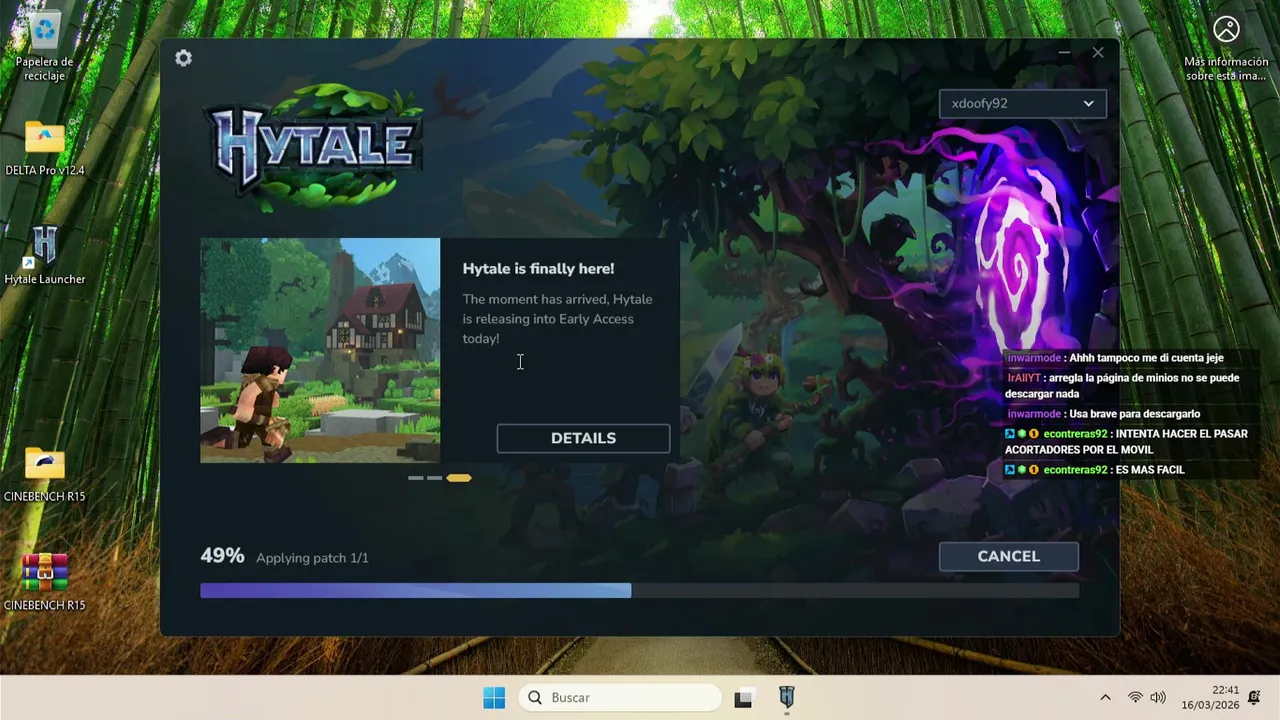Click the Hytale news thumbnail image

(320, 350)
